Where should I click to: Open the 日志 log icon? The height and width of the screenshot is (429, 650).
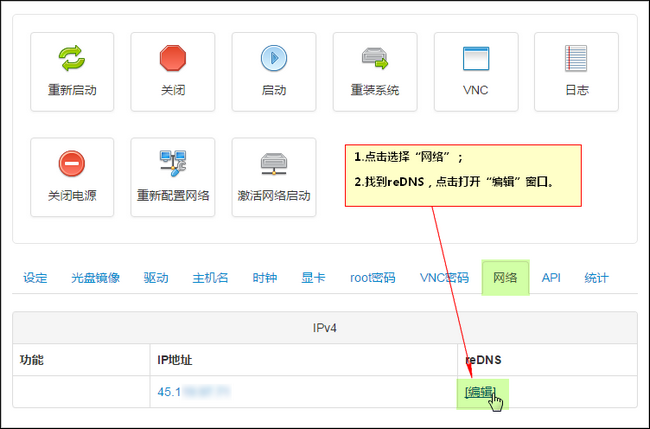(577, 59)
